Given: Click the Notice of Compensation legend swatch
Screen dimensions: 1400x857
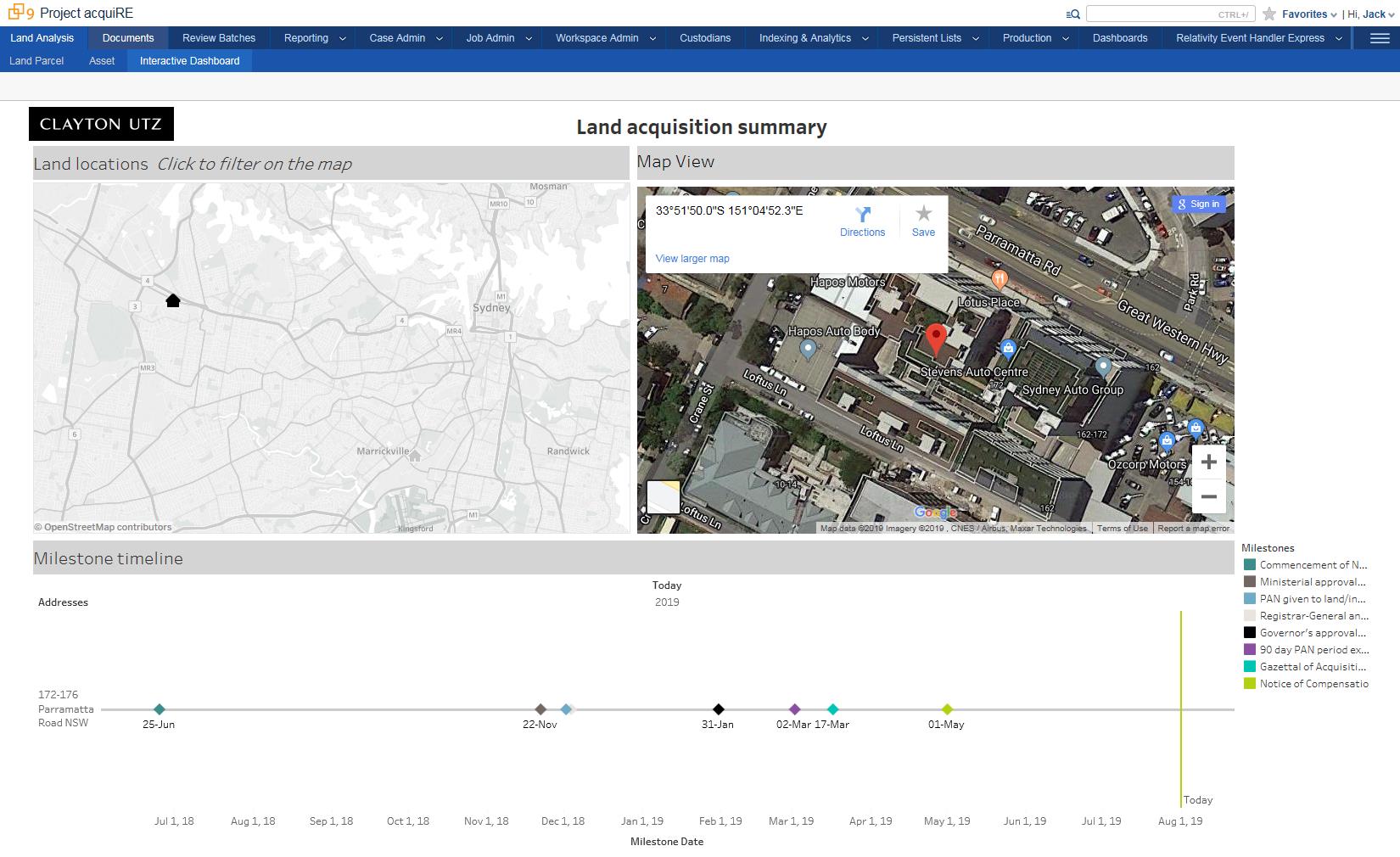Looking at the screenshot, I should (1250, 684).
